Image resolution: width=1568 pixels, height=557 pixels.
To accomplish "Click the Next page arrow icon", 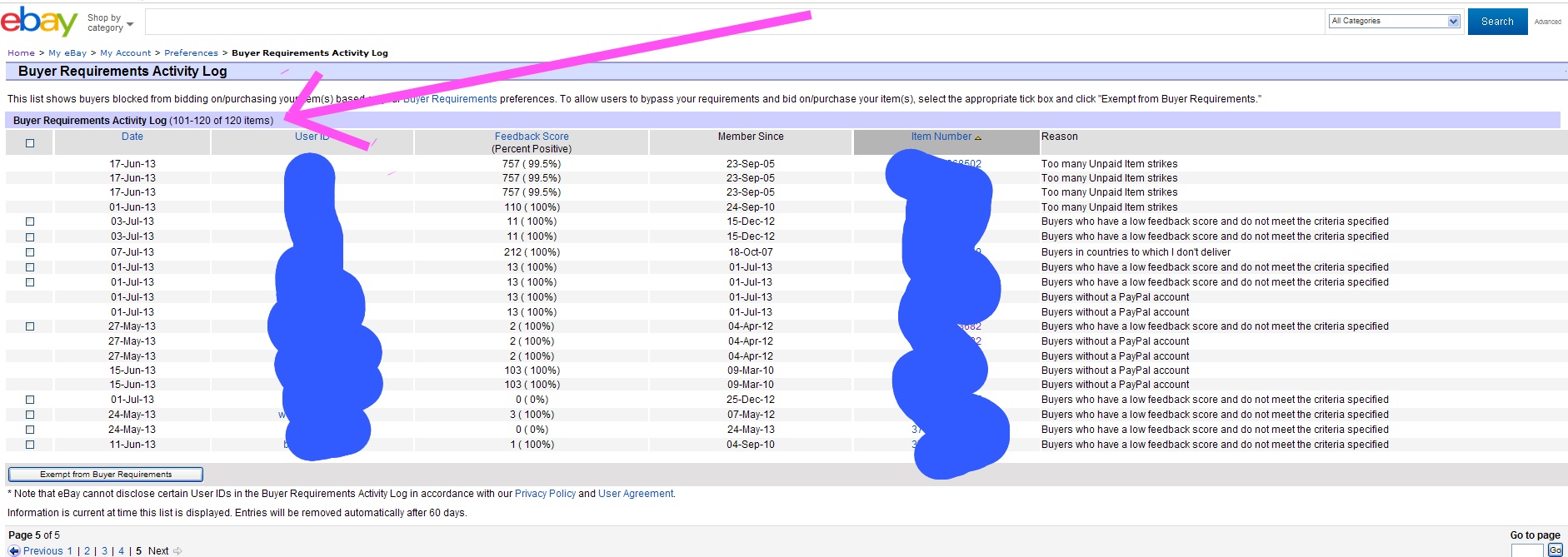I will click(x=177, y=551).
